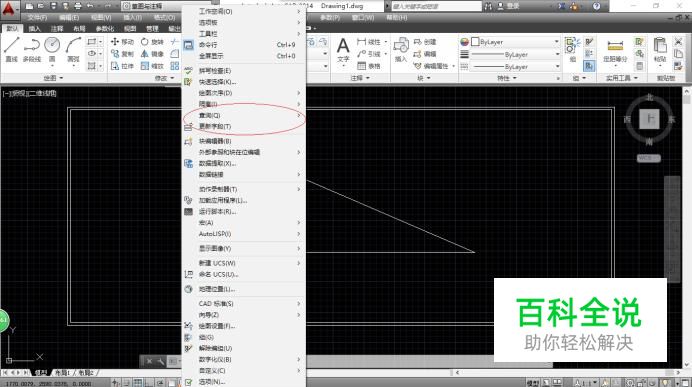
Task: Open the Inquiry (查询(Q)) submenu
Action: [244, 115]
